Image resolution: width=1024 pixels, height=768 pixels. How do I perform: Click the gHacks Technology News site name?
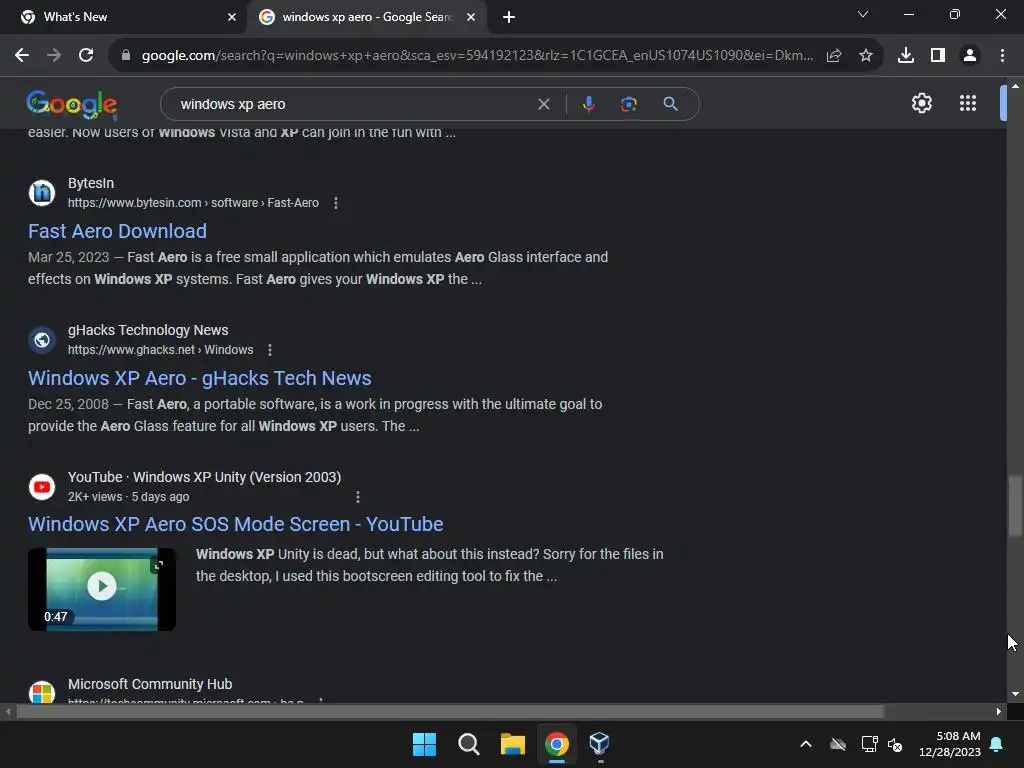tap(148, 330)
